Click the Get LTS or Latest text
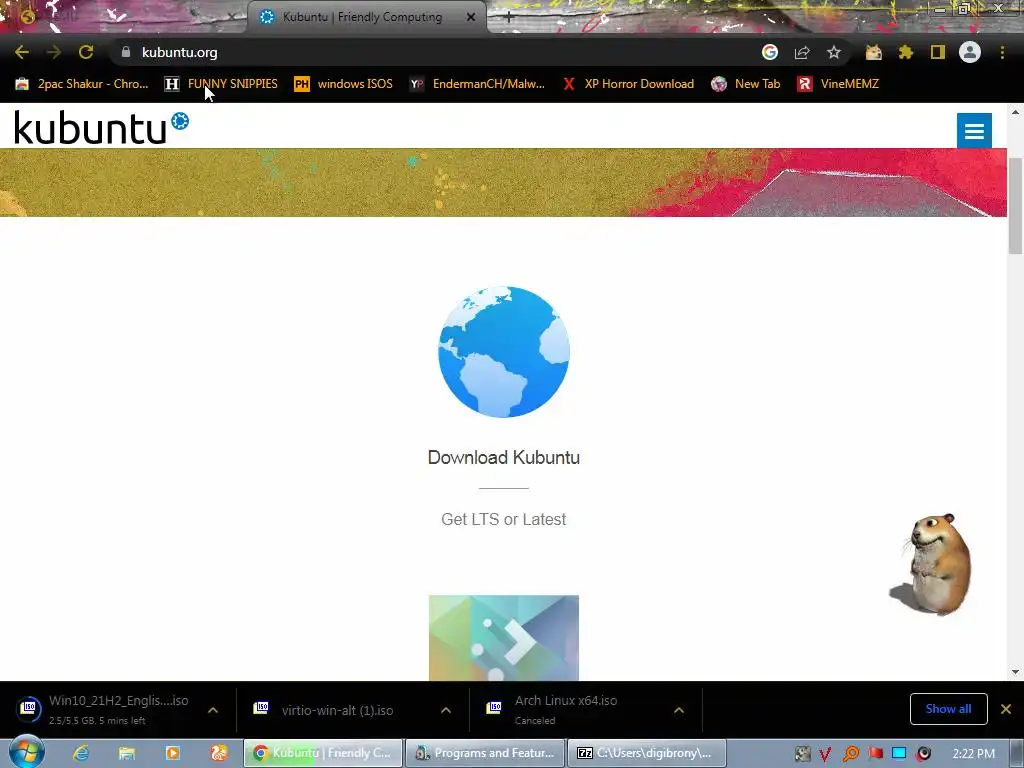The width and height of the screenshot is (1024, 768). click(504, 519)
